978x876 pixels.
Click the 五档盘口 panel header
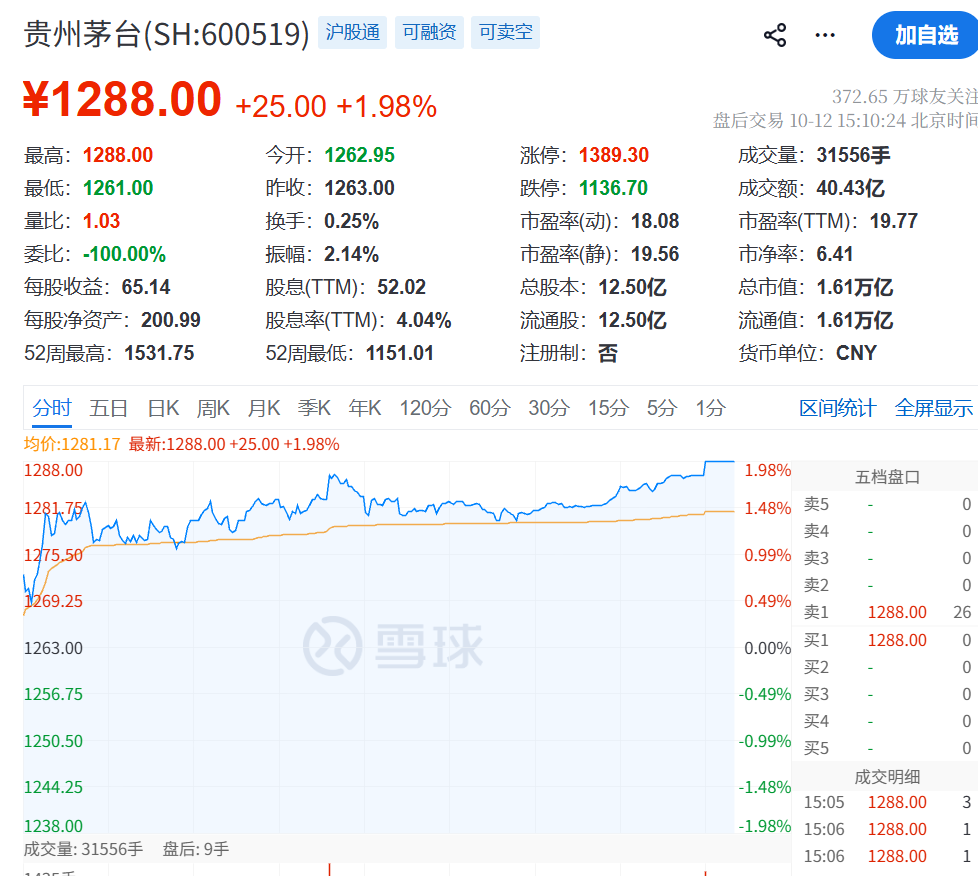pos(887,477)
